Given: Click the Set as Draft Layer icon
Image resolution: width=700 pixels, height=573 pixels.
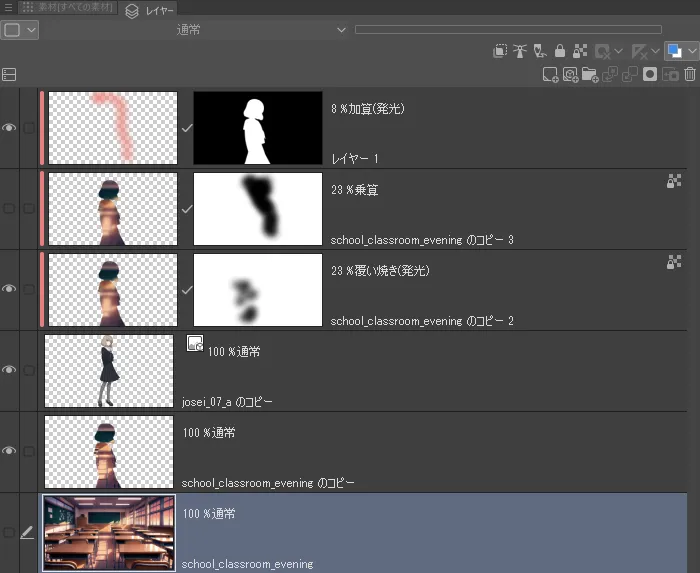Looking at the screenshot, I should point(540,51).
